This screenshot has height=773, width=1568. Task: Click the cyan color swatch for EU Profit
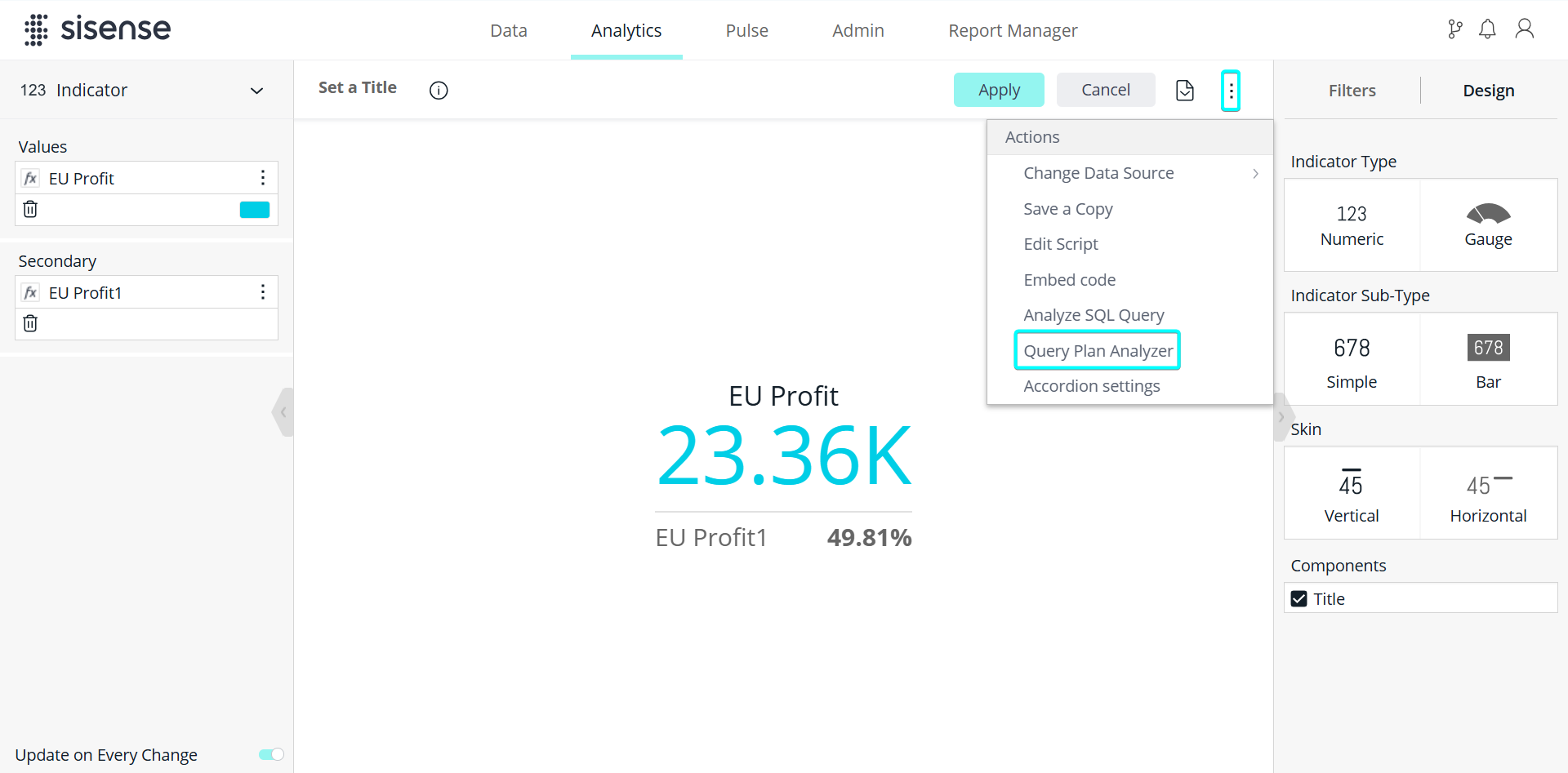point(254,210)
